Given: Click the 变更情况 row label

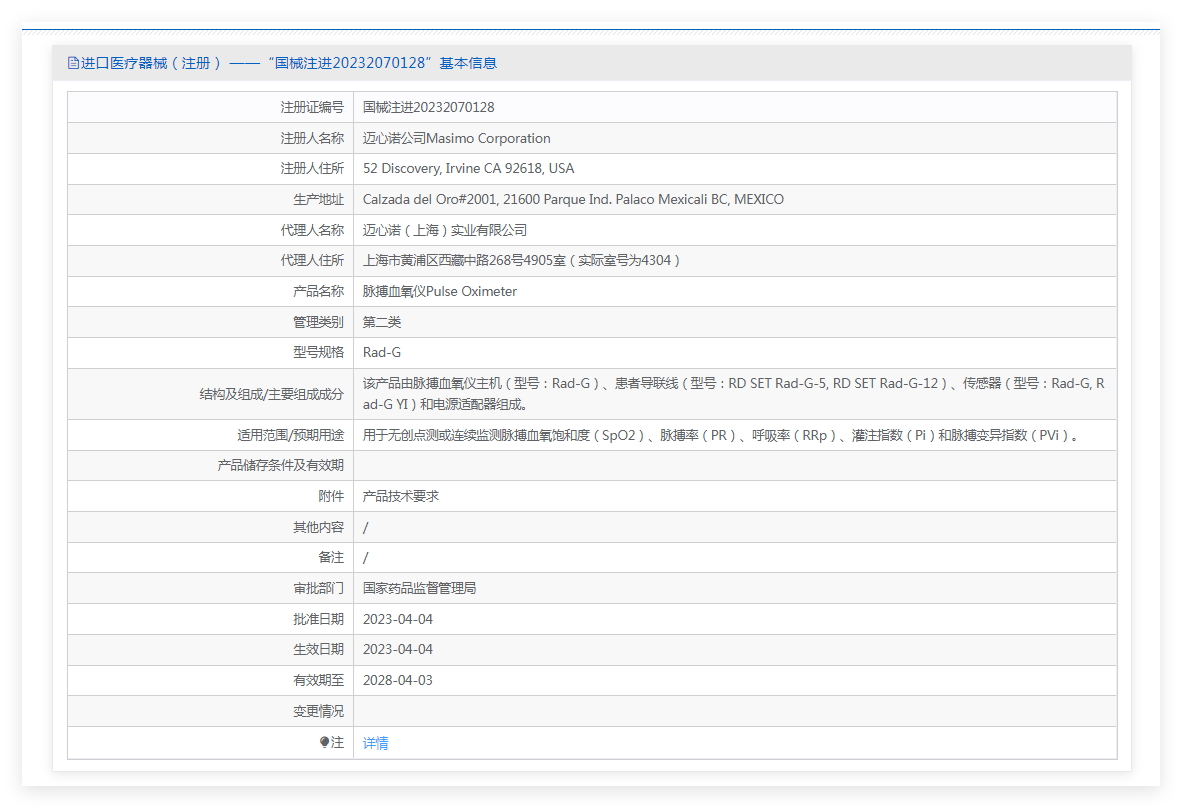Looking at the screenshot, I should point(318,711).
